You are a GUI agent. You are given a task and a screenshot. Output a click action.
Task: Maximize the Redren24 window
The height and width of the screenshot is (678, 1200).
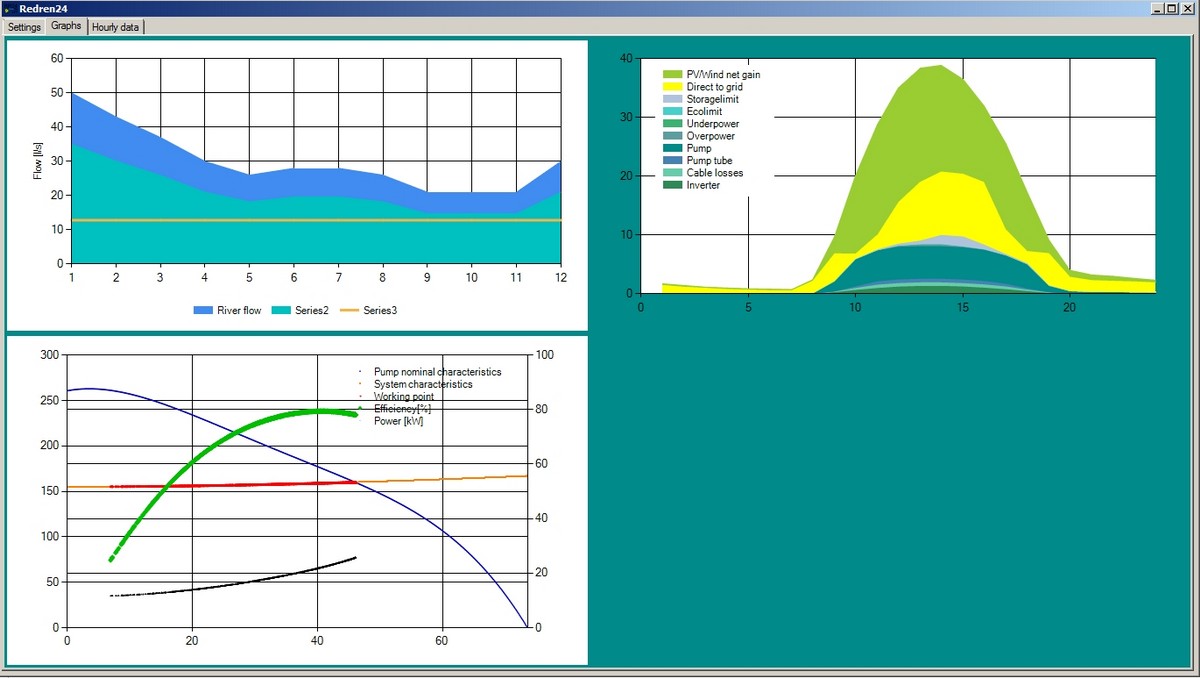(x=1172, y=8)
